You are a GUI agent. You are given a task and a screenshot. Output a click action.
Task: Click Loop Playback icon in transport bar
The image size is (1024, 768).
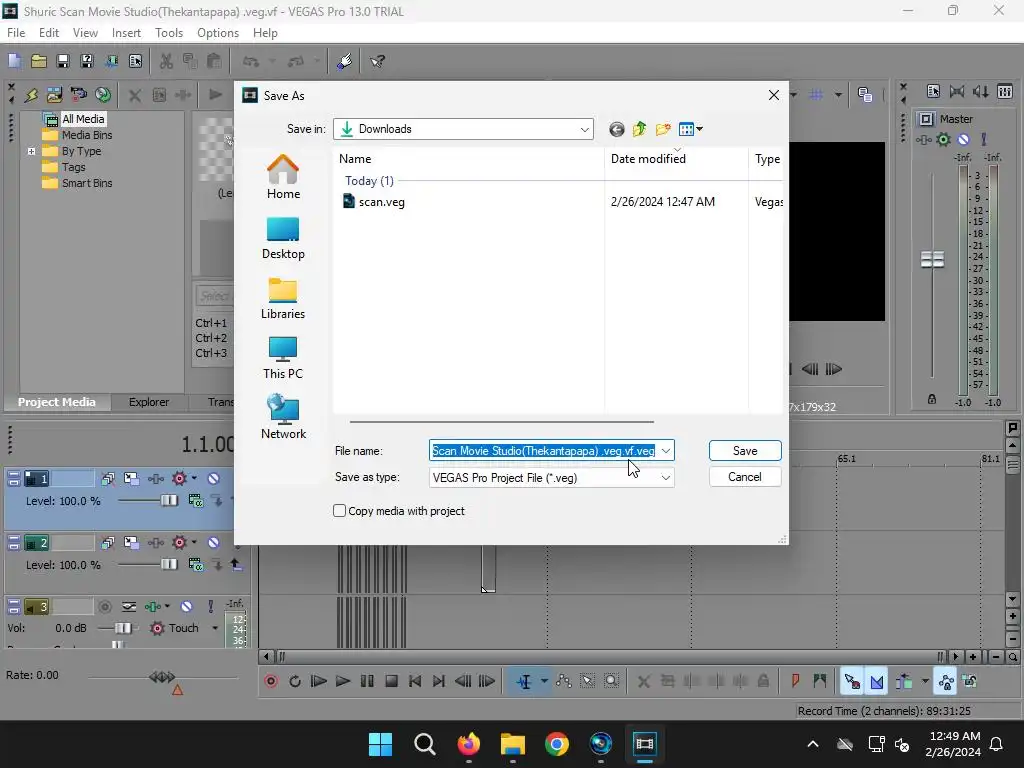295,681
